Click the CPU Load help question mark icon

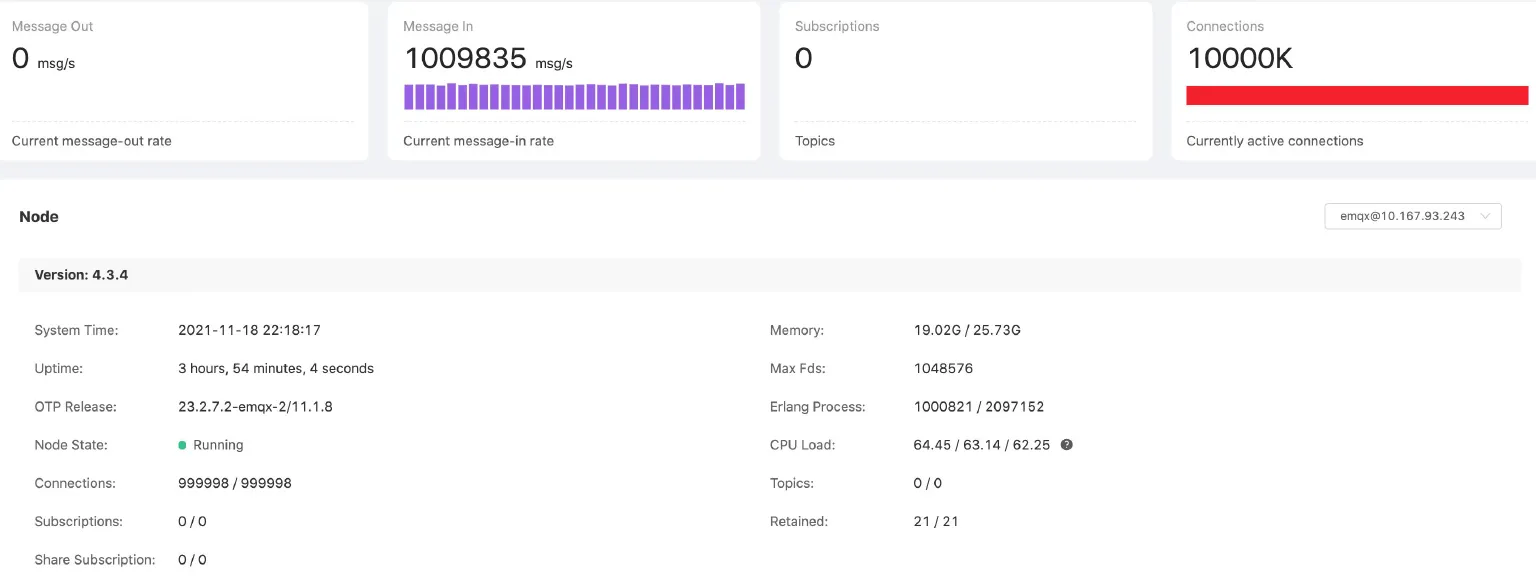(x=1066, y=444)
